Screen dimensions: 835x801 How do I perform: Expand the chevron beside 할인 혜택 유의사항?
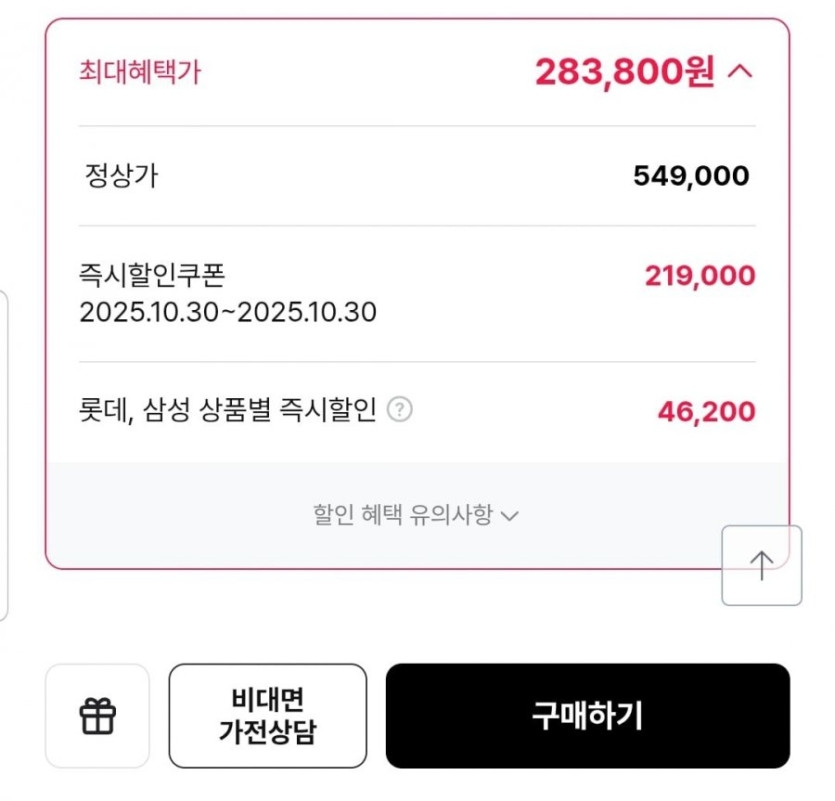(510, 517)
